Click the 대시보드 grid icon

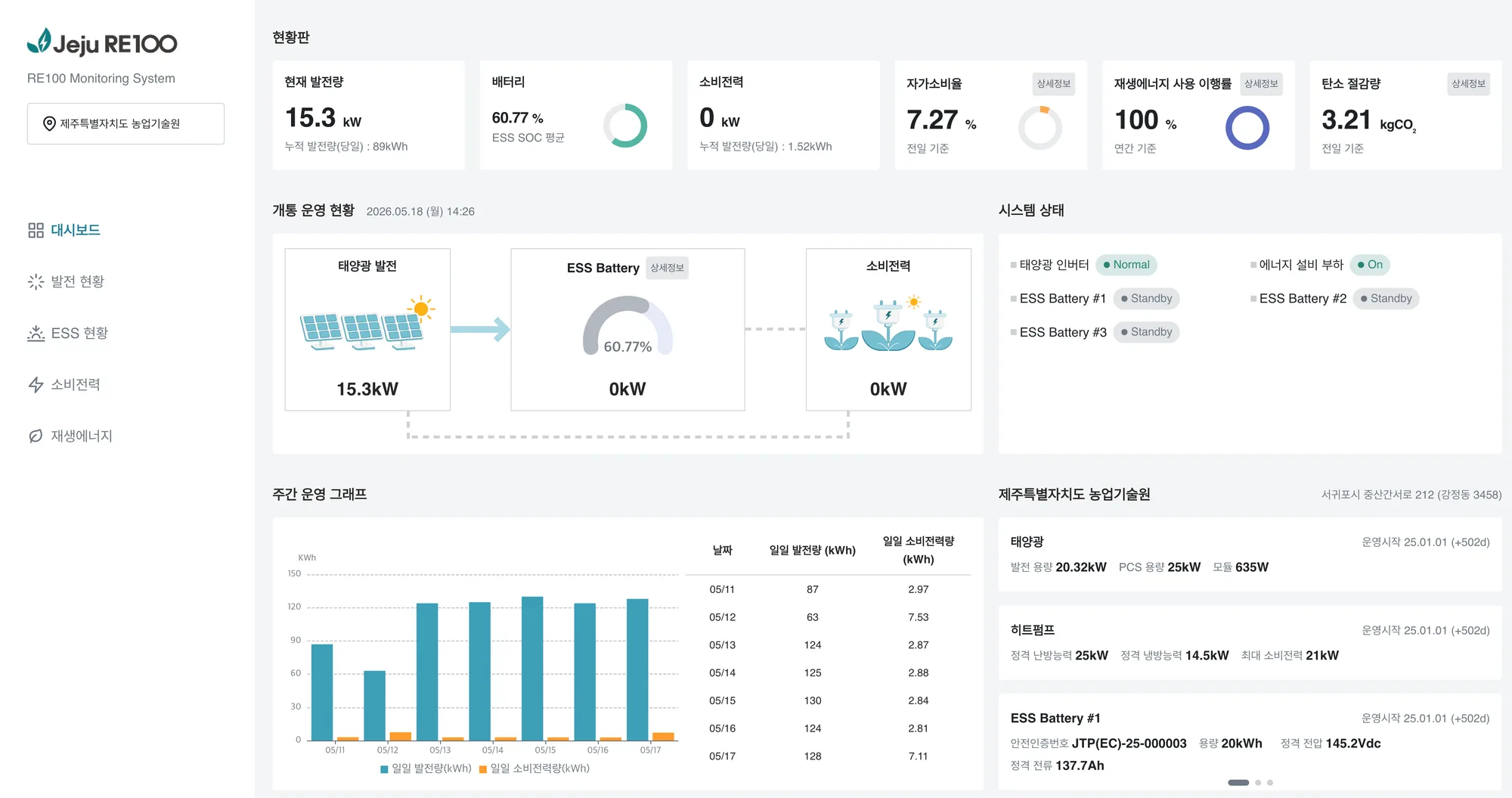click(x=36, y=230)
